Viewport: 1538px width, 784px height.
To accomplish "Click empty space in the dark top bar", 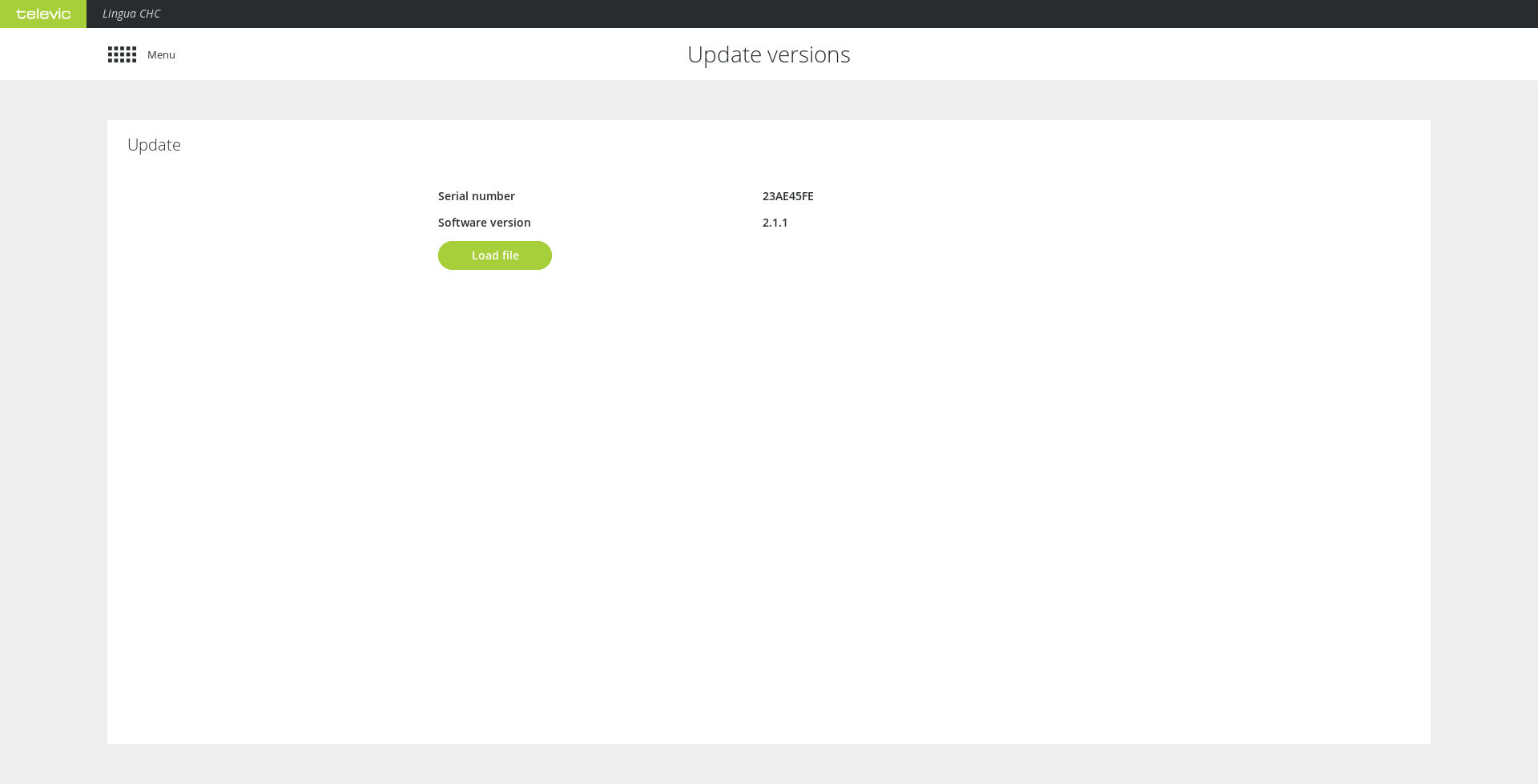I will [x=801, y=14].
